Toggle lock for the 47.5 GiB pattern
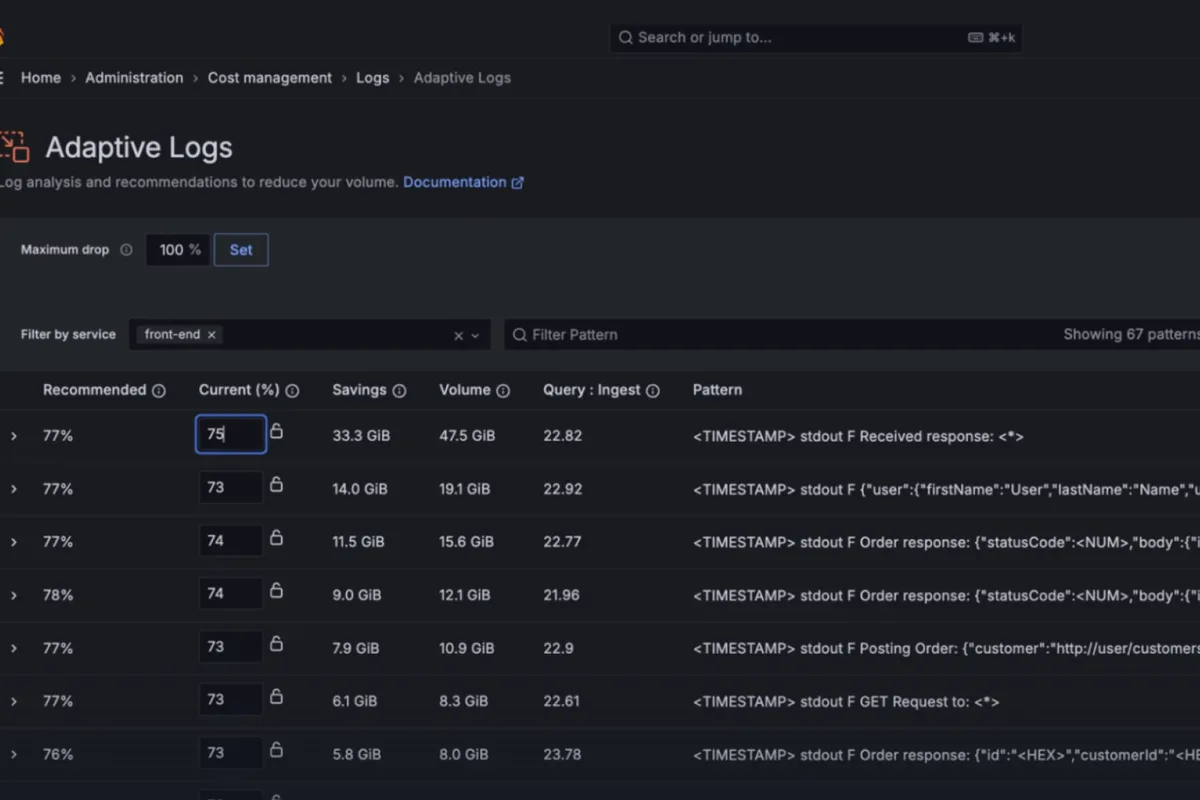 tap(277, 431)
